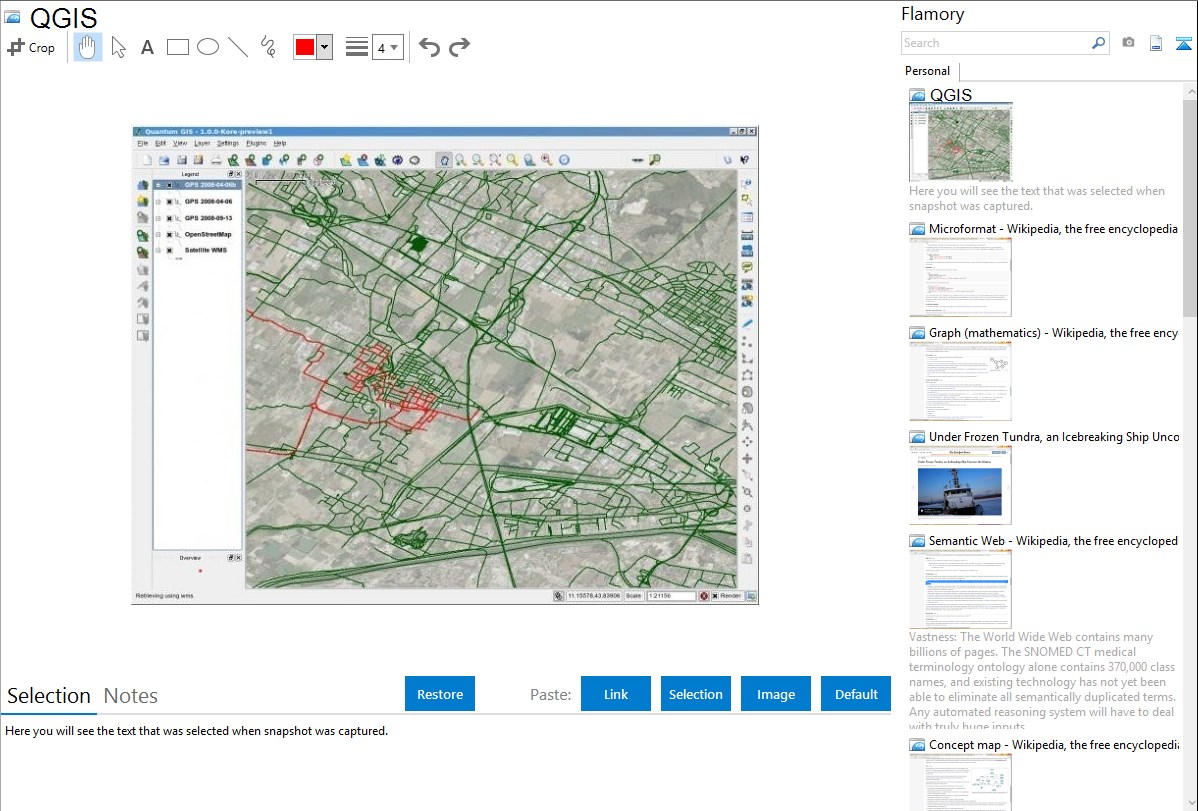Viewport: 1198px width, 811px height.
Task: Select the straight line tool
Action: 238,47
